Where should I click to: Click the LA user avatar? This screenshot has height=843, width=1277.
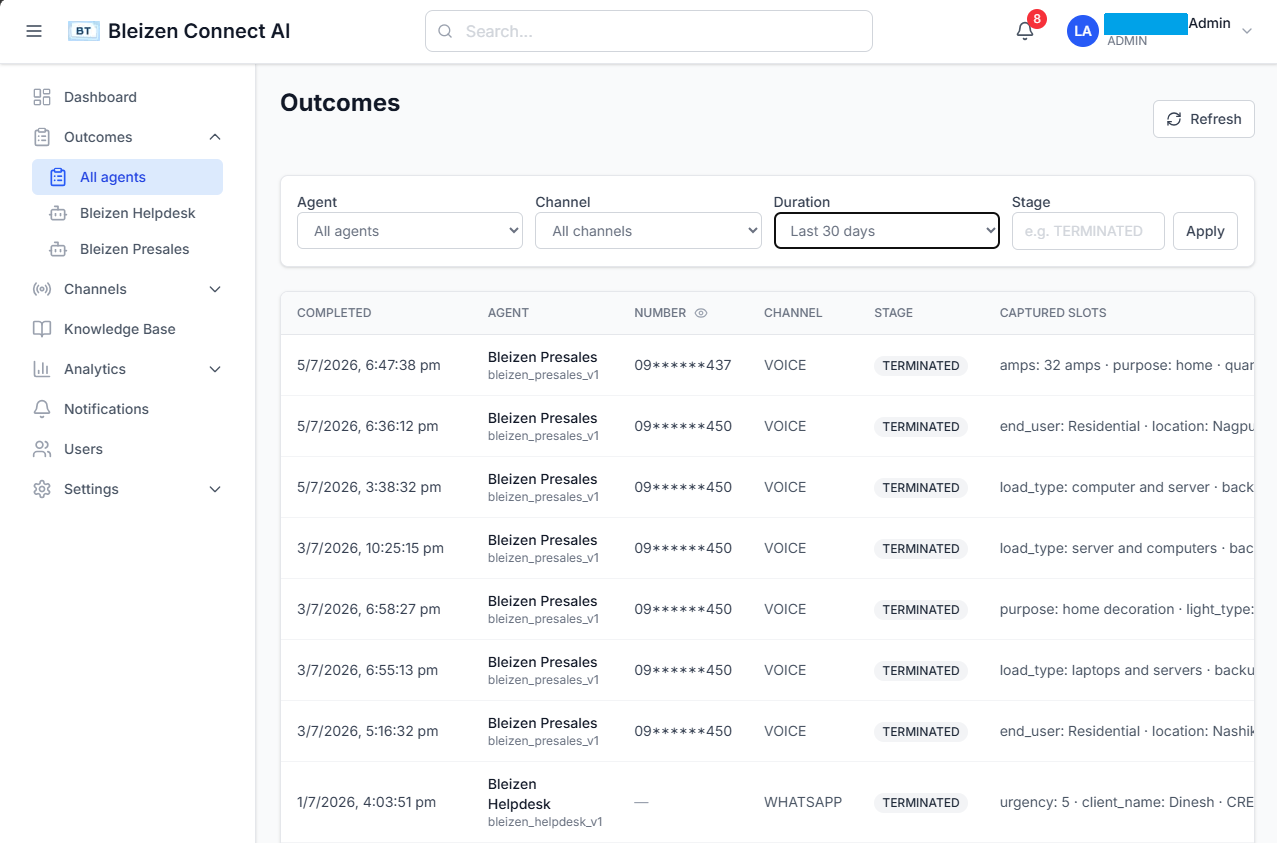click(x=1083, y=31)
